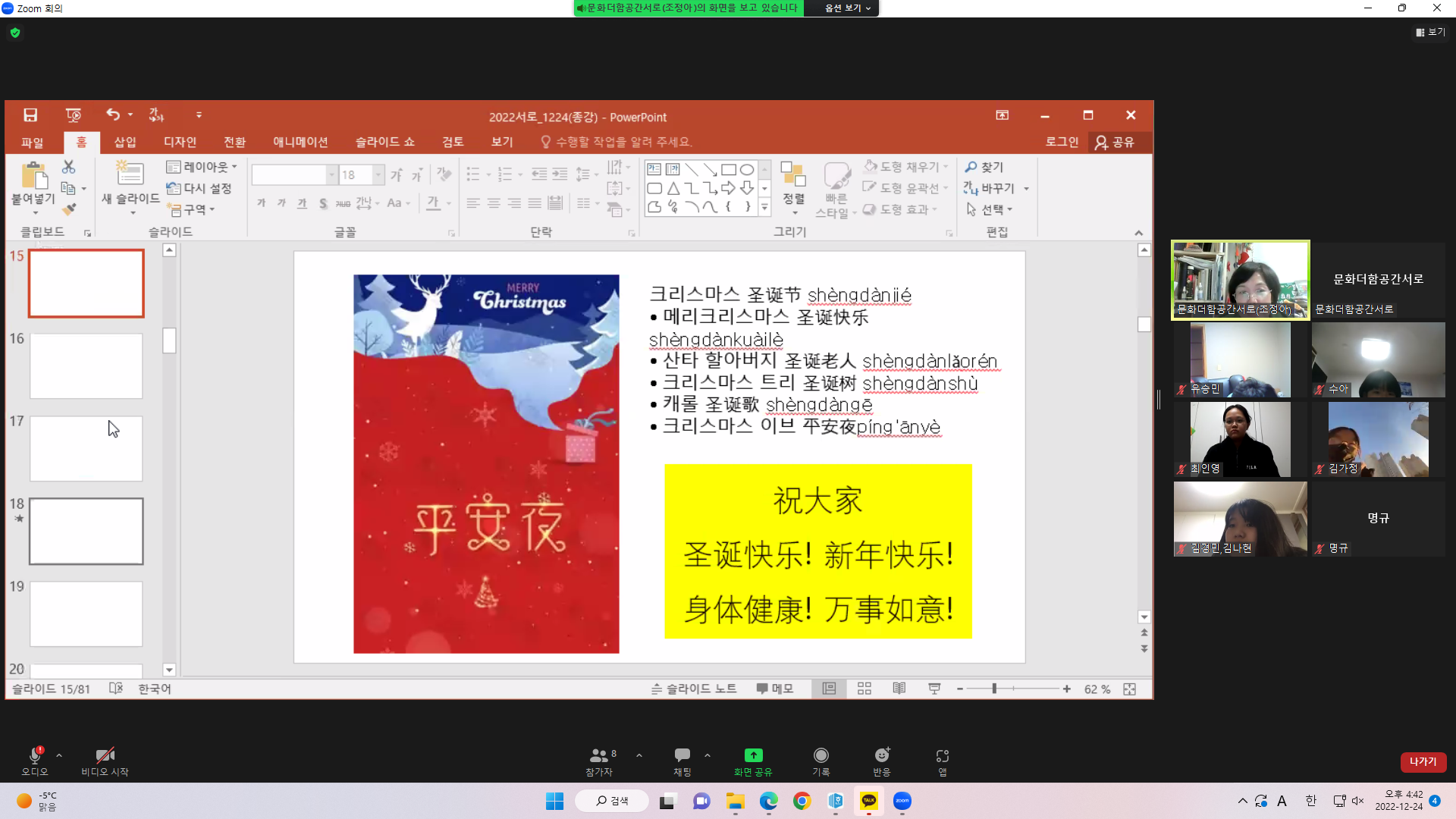Open the File (파일) tab
The image size is (1456, 819).
[x=33, y=142]
